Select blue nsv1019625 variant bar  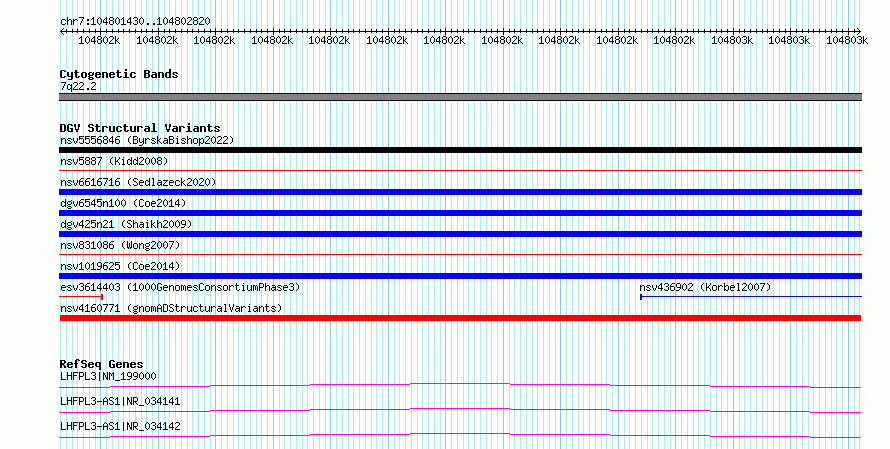[x=460, y=276]
